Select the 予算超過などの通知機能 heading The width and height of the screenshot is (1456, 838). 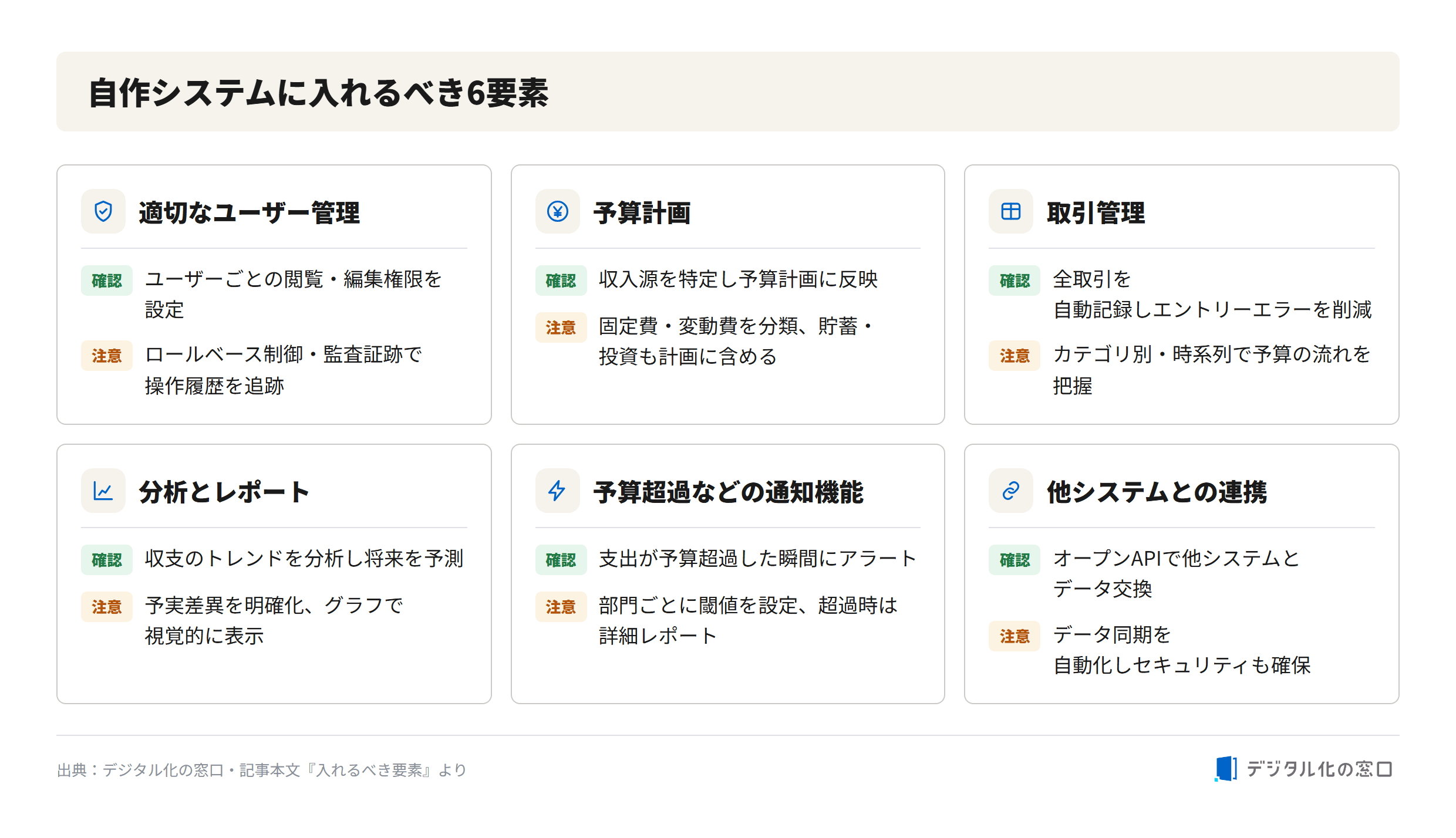[728, 492]
